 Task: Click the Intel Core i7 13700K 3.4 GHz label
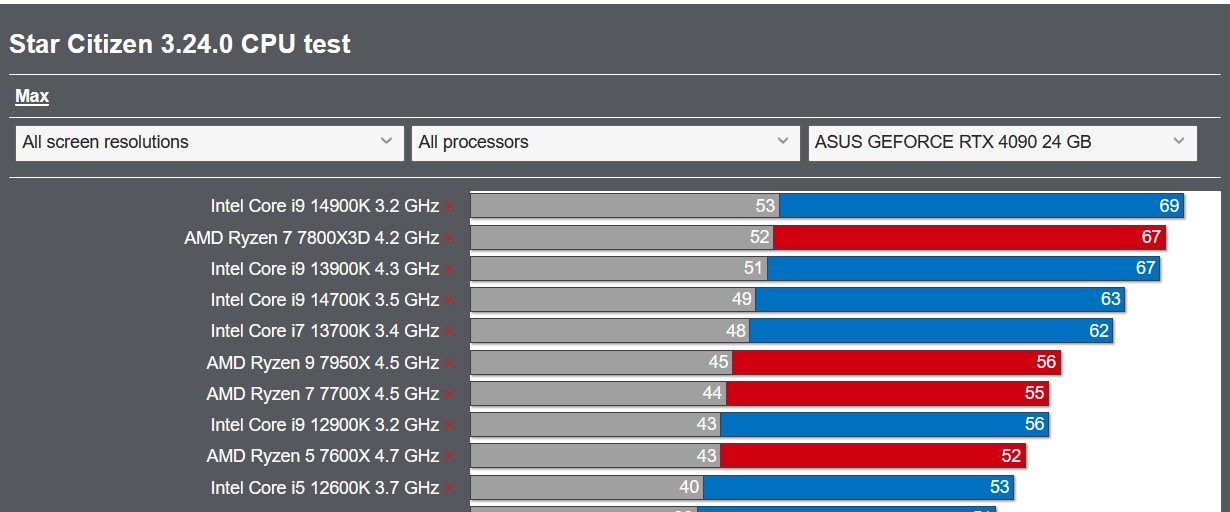(x=325, y=331)
